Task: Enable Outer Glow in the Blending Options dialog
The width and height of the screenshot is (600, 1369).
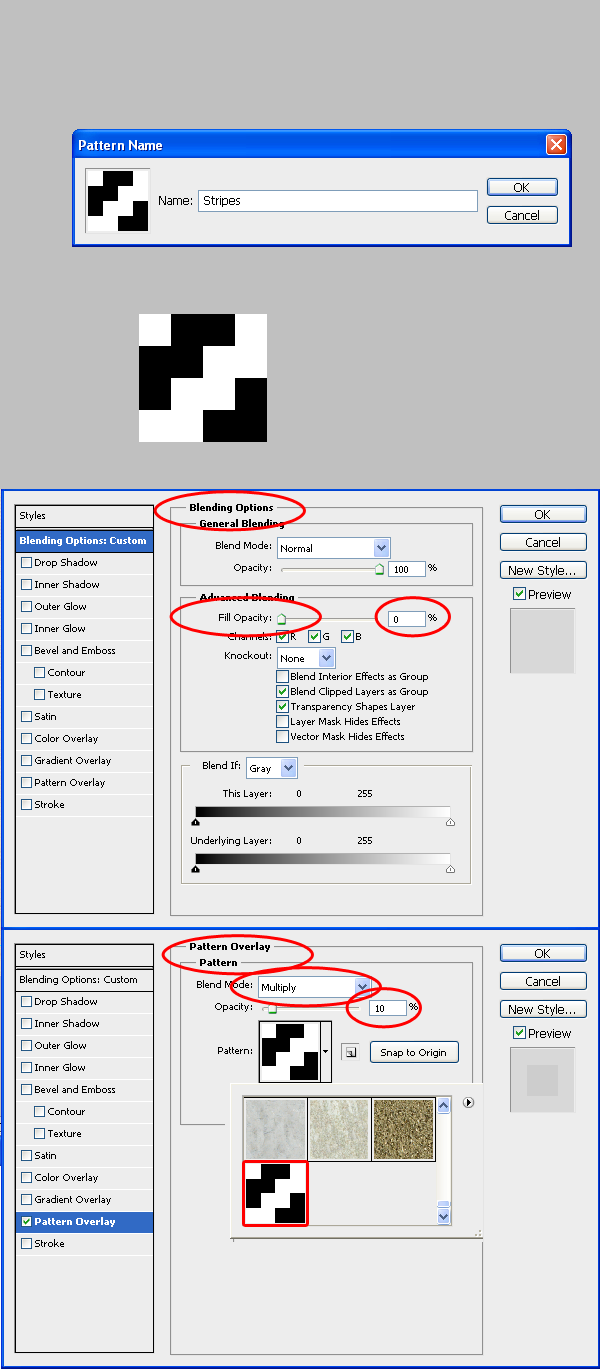Action: pyautogui.click(x=26, y=607)
